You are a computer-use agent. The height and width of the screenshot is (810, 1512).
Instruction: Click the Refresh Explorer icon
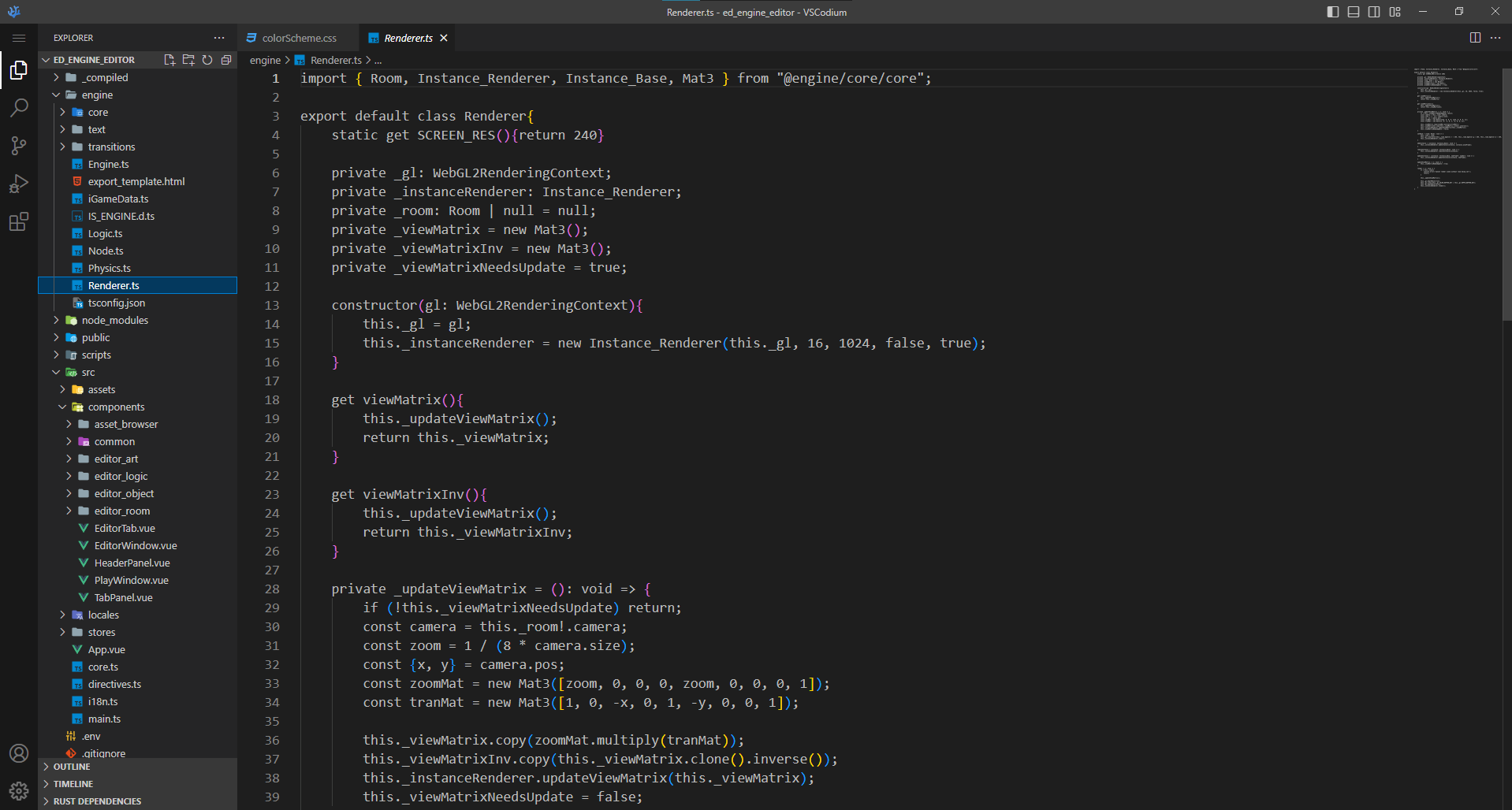pos(207,60)
